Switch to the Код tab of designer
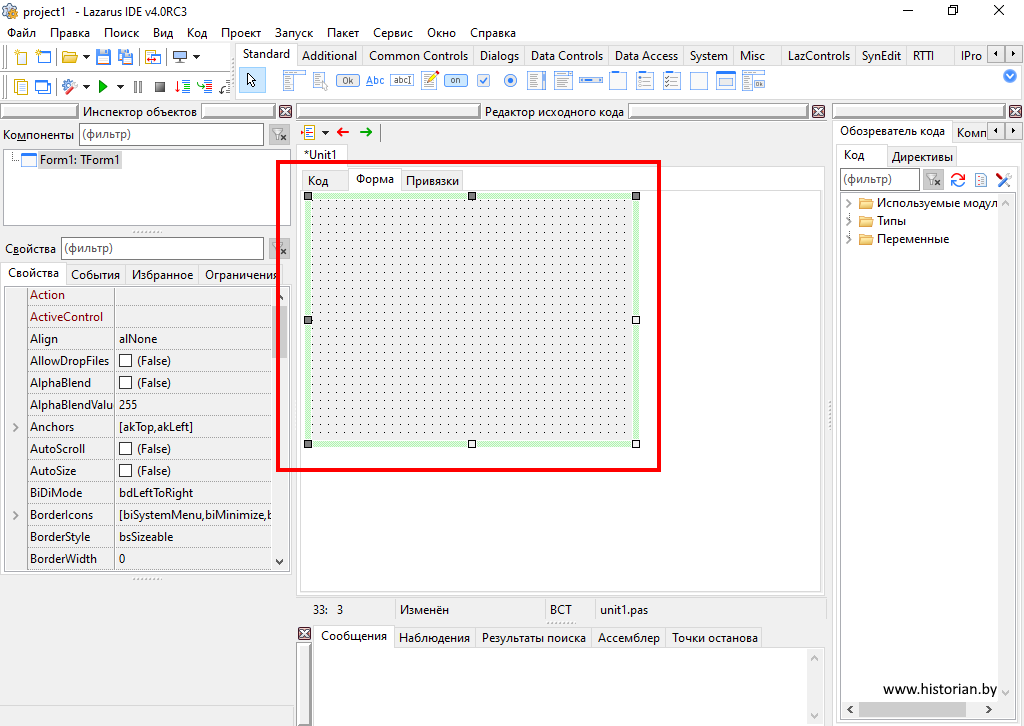The height and width of the screenshot is (726, 1024). click(318, 181)
